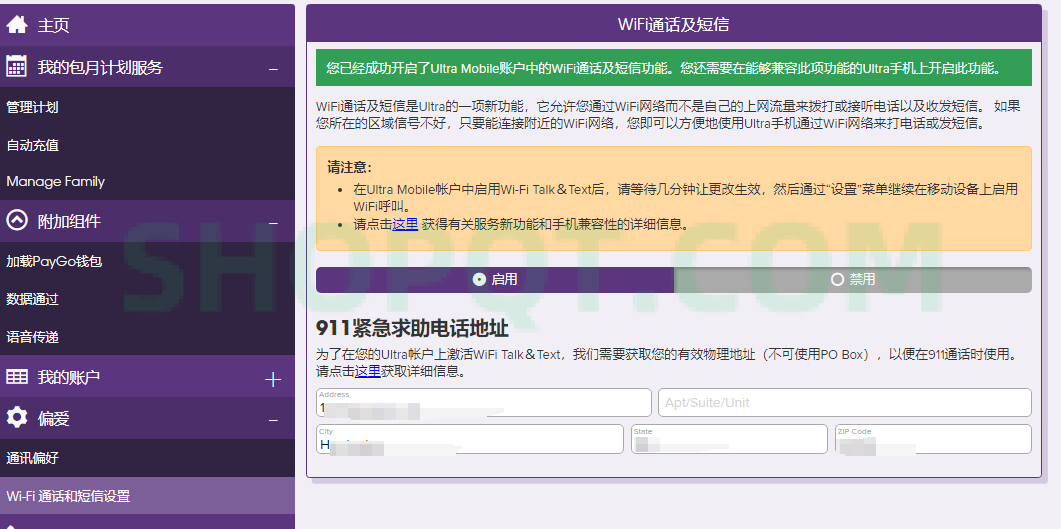Screen dimensions: 1061x529
Task: Click the 这里 link under 911紧急求助电话地址
Action: pos(367,371)
